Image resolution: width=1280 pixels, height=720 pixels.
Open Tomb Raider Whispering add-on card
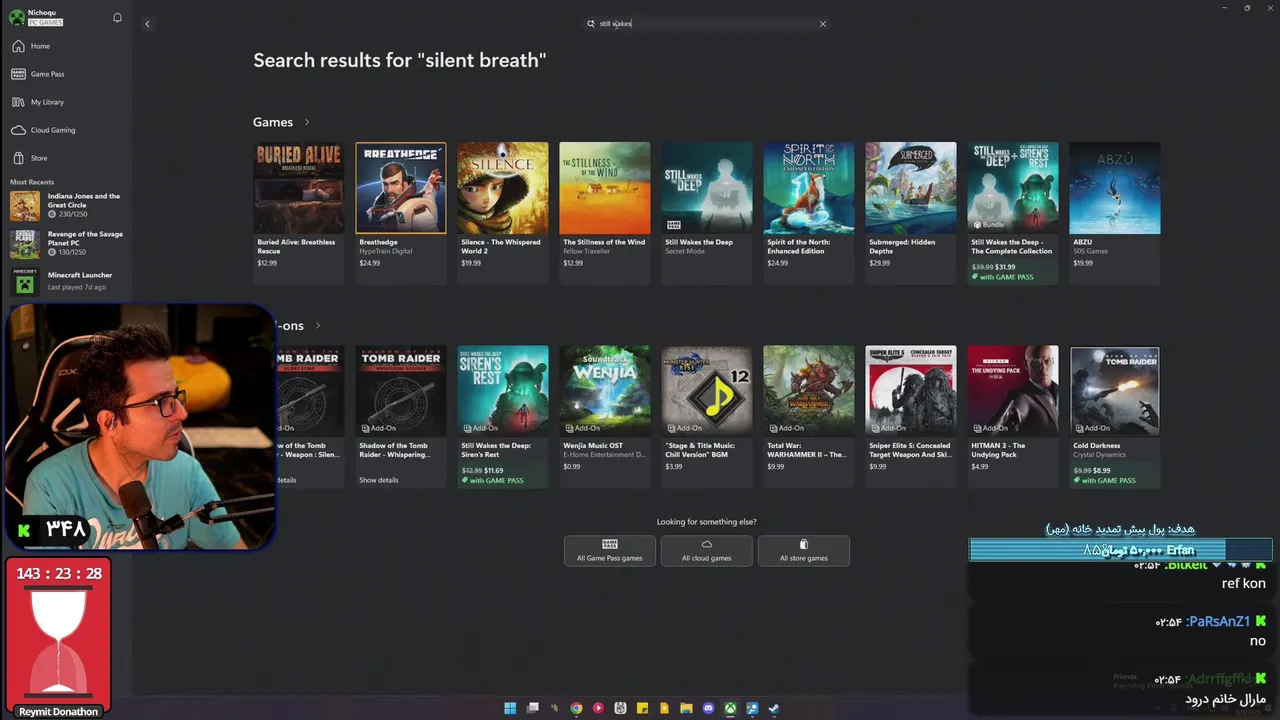pyautogui.click(x=401, y=417)
